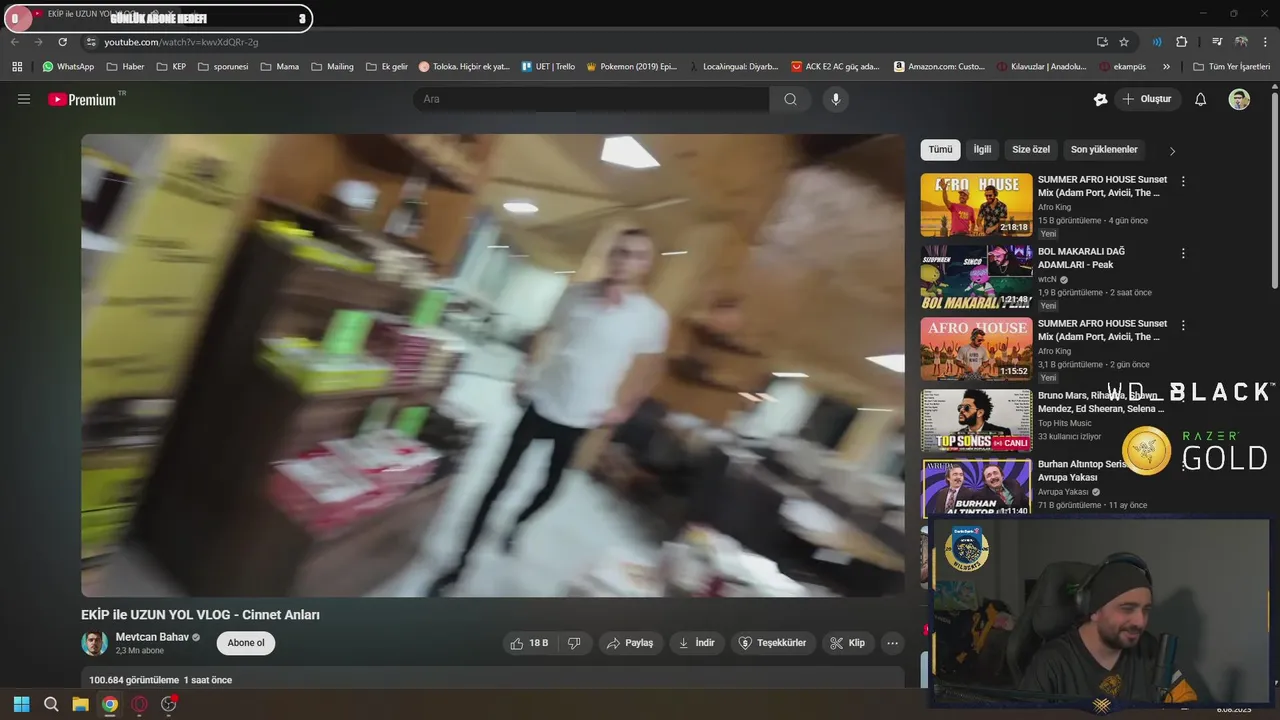Click the search magnifier button

point(790,99)
